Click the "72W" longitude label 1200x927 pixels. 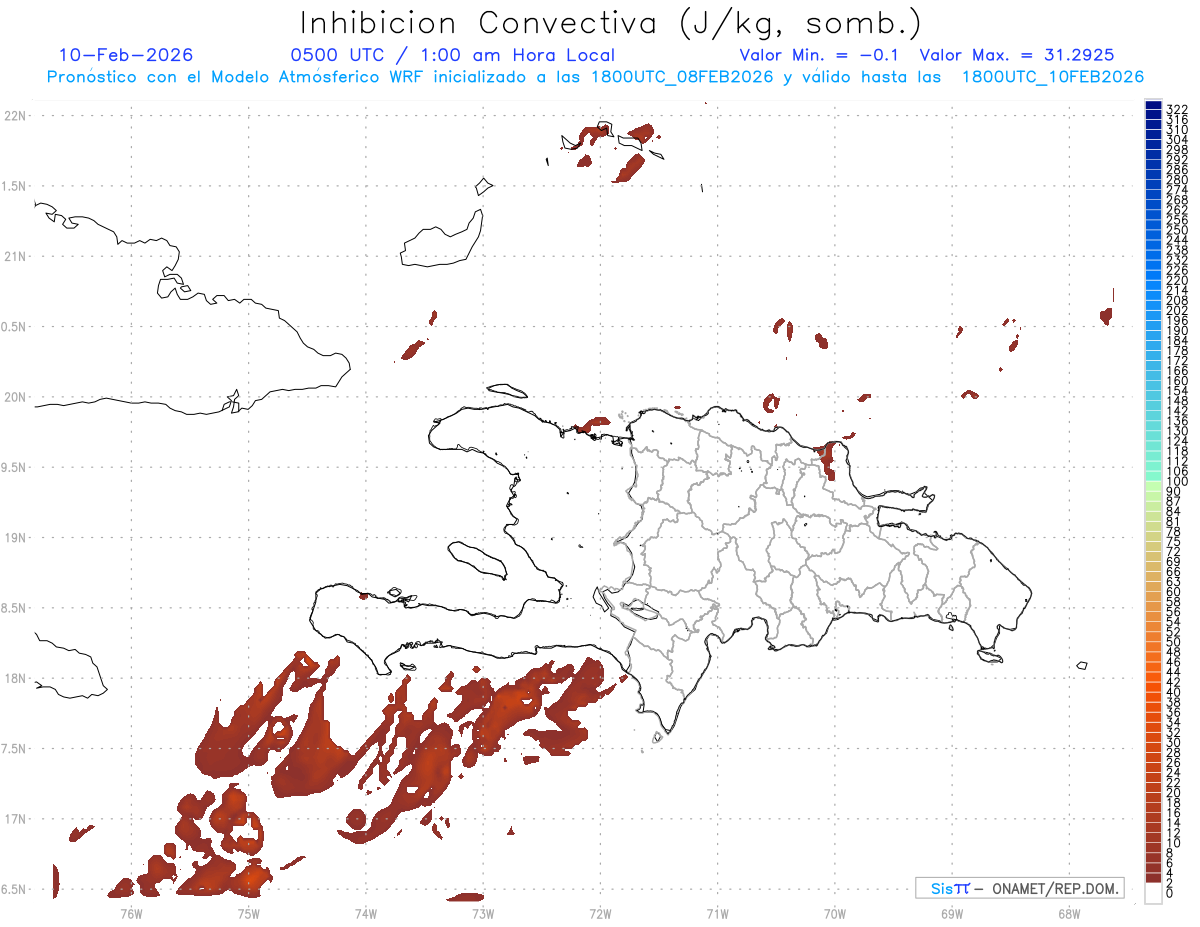click(x=601, y=913)
